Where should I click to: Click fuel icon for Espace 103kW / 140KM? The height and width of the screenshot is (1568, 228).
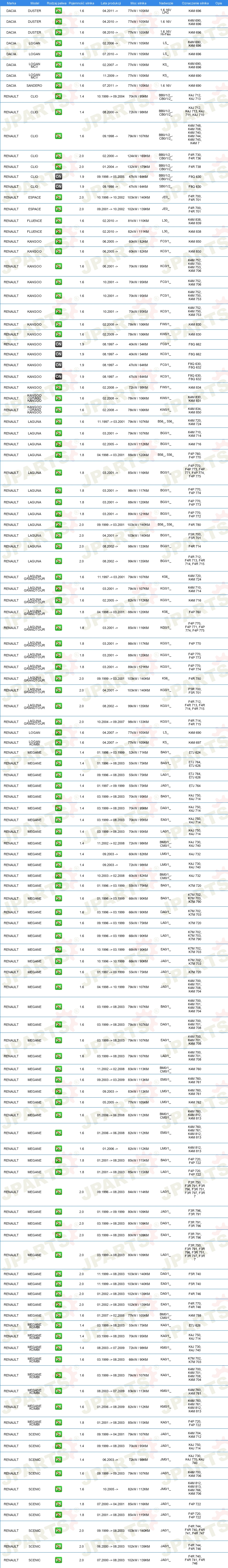click(58, 197)
